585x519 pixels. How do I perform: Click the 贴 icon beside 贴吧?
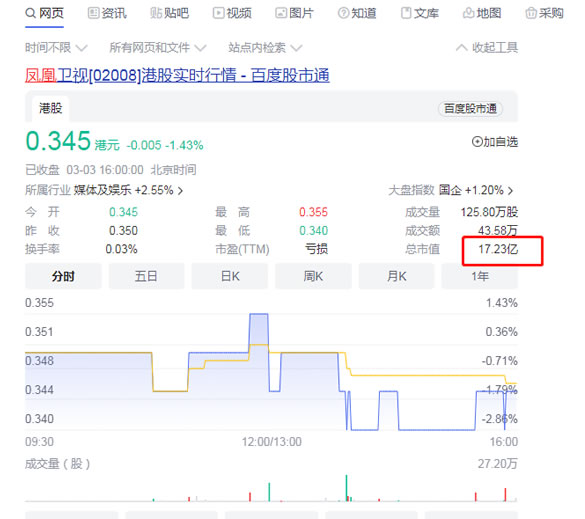[156, 14]
